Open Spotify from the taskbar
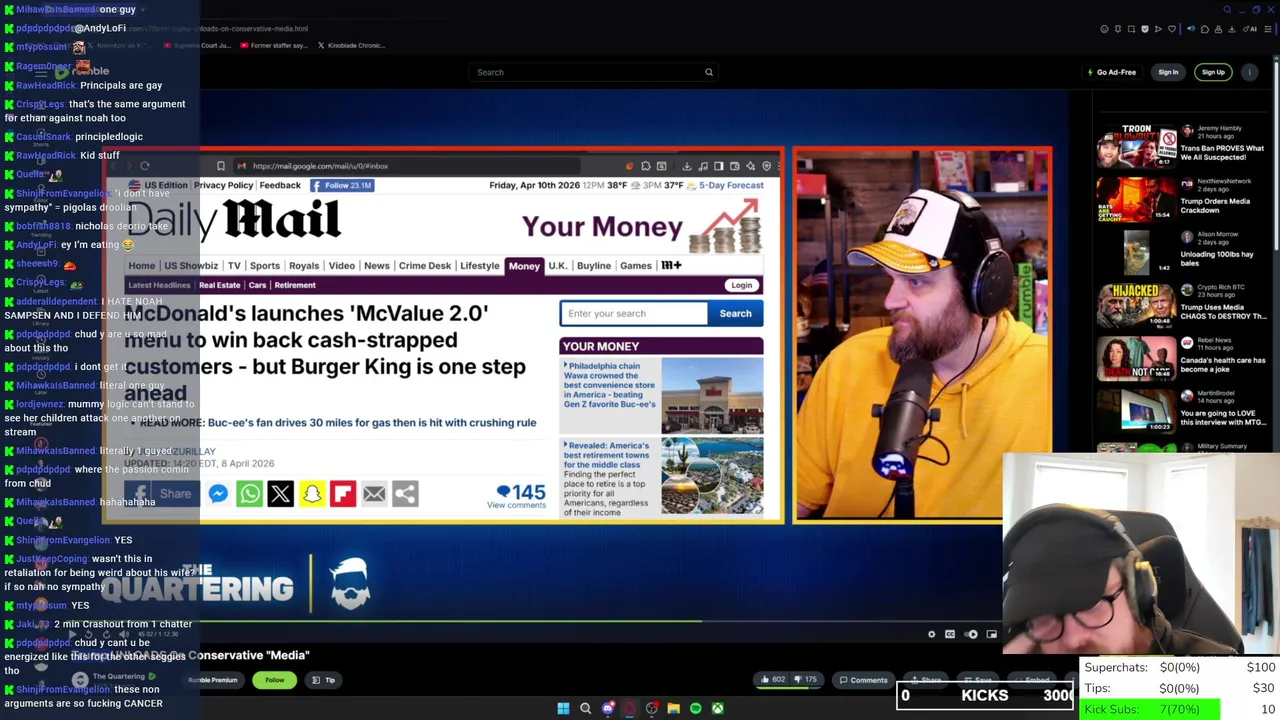 (x=695, y=709)
